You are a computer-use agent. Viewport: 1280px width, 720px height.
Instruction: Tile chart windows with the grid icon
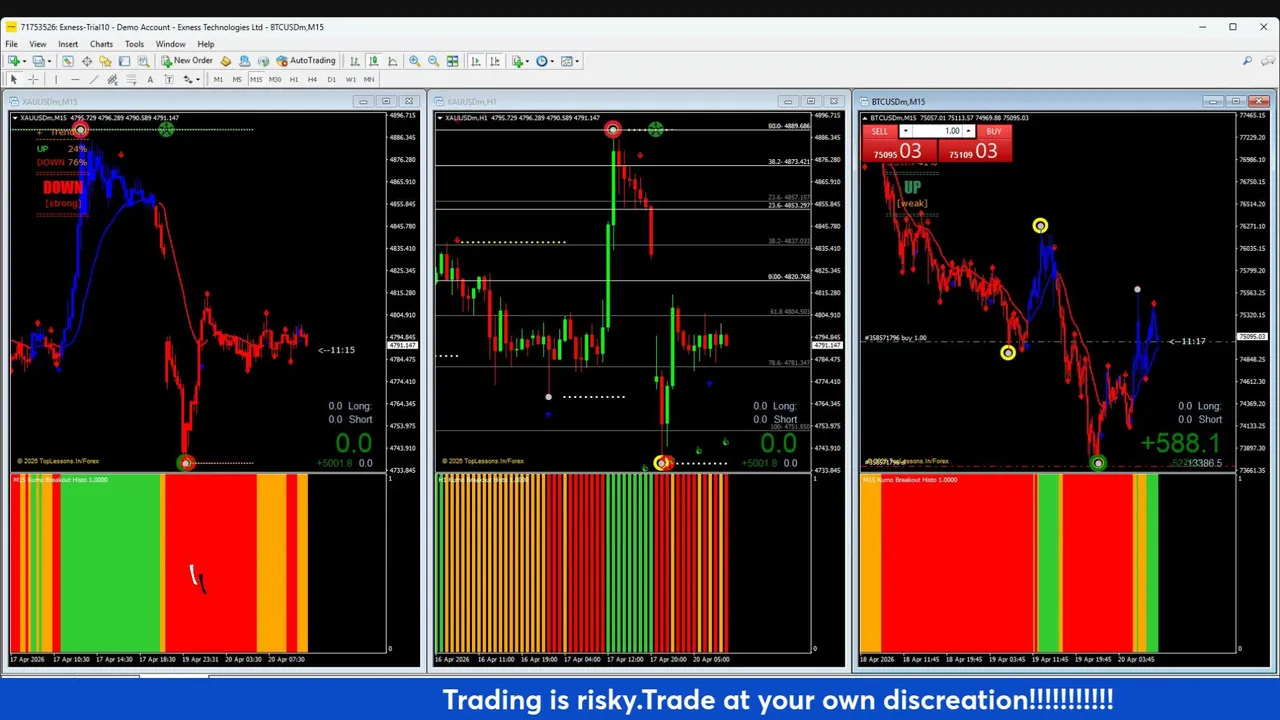(452, 61)
